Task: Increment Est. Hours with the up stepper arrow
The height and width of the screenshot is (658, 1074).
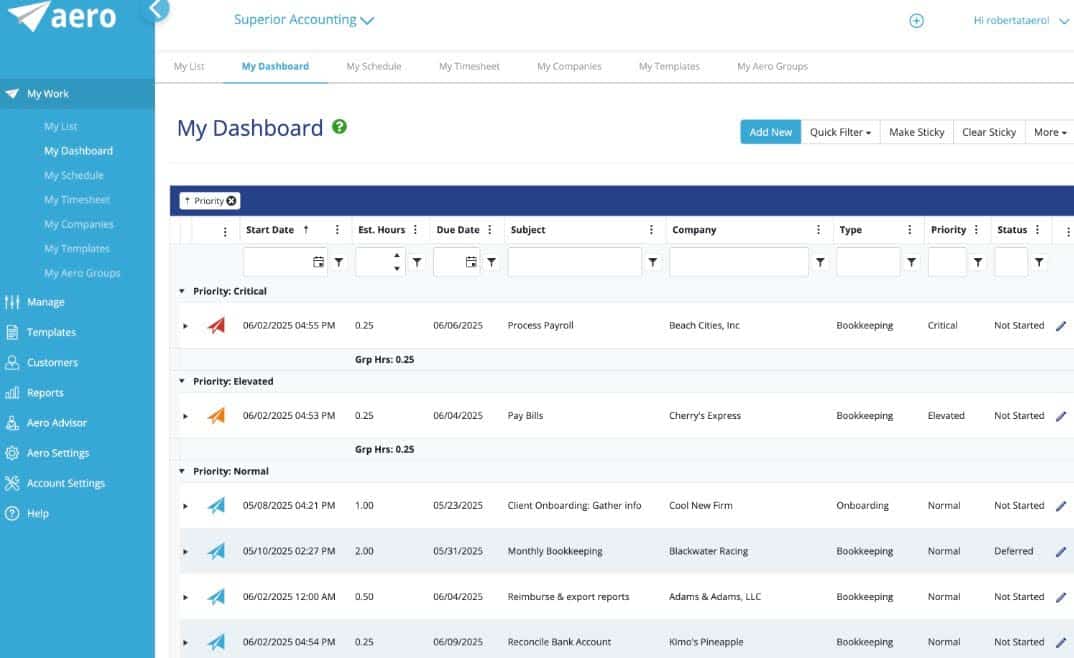Action: (x=397, y=255)
